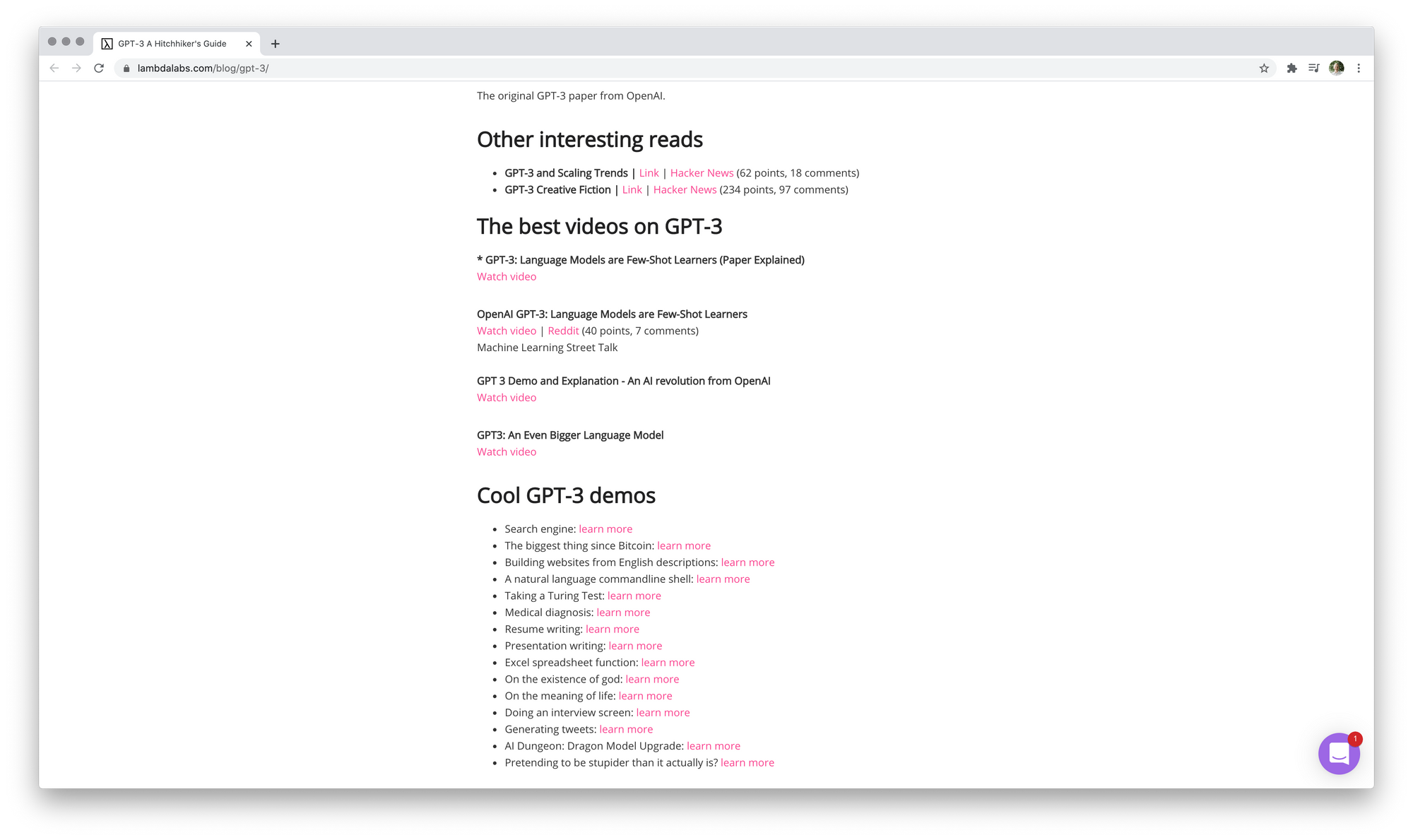This screenshot has height=840, width=1413.
Task: Click the reading list icon
Action: coord(1314,67)
